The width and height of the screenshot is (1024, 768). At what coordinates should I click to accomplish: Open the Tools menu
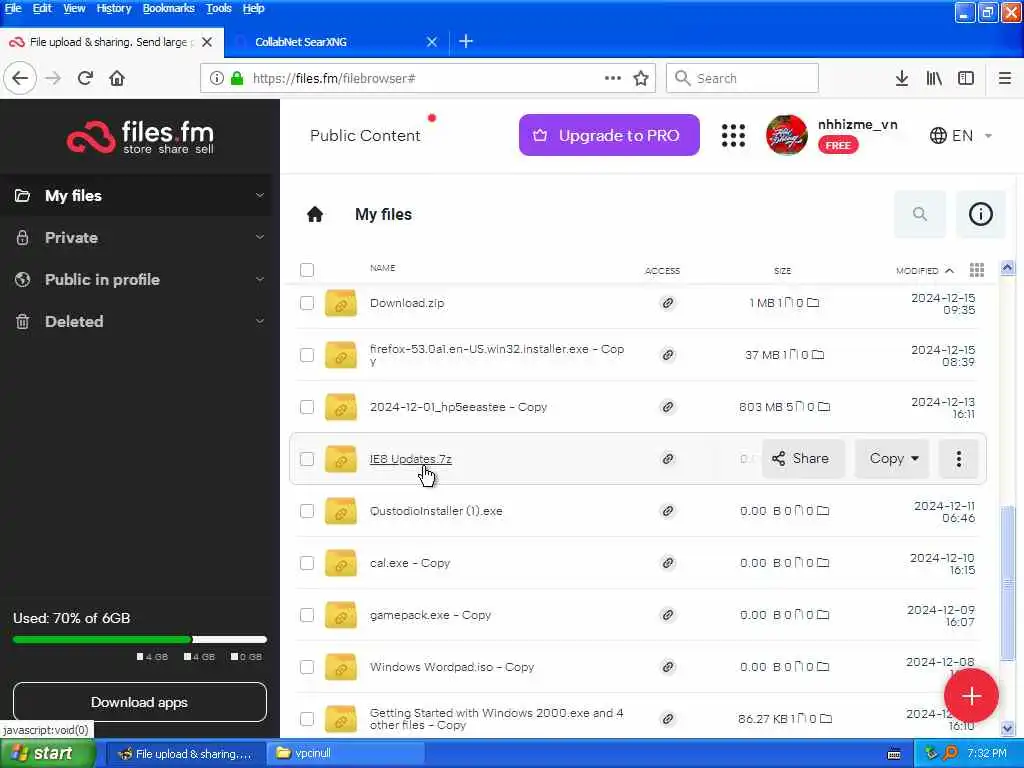tap(218, 8)
